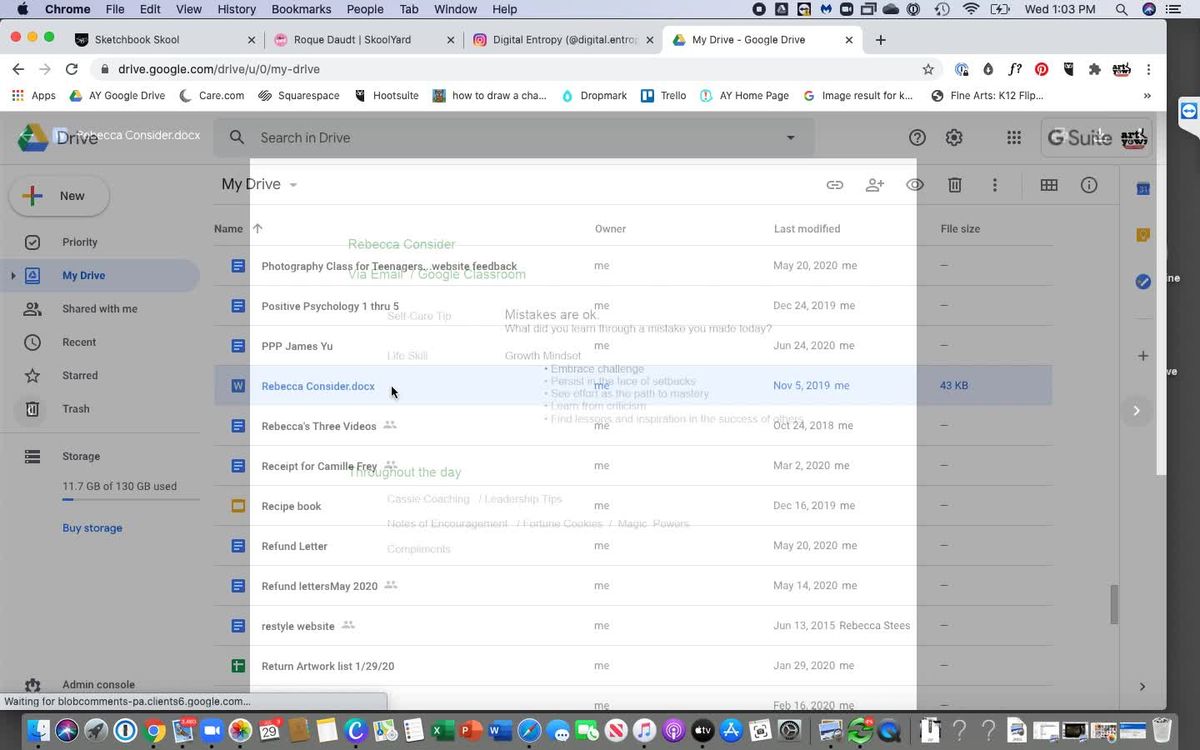1200x750 pixels.
Task: Expand panel with right chevron arrow
Action: pyautogui.click(x=1137, y=410)
